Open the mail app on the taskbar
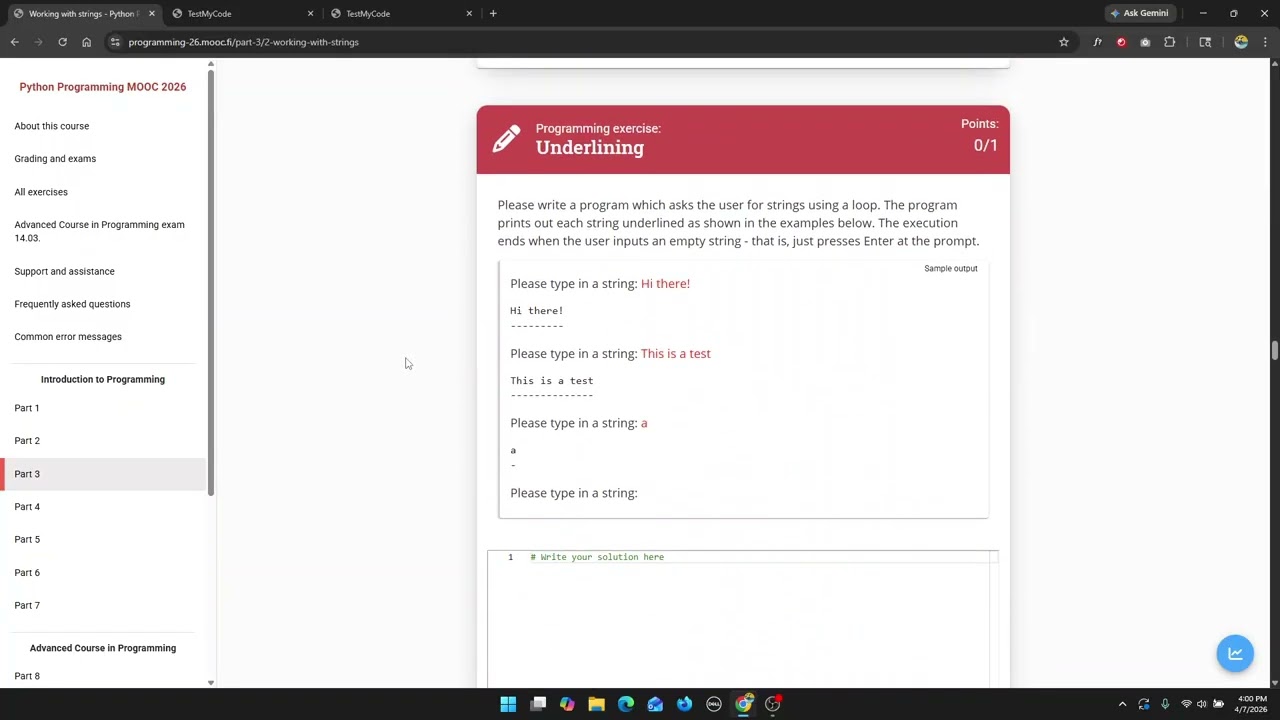Image resolution: width=1280 pixels, height=720 pixels. pos(655,704)
